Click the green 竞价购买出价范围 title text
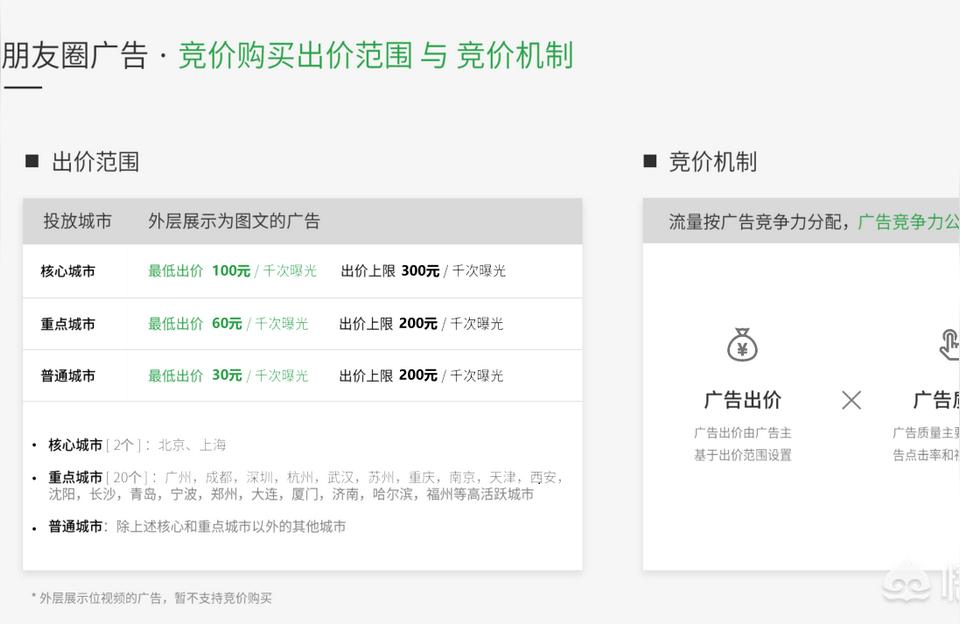Image resolution: width=960 pixels, height=624 pixels. (x=295, y=55)
